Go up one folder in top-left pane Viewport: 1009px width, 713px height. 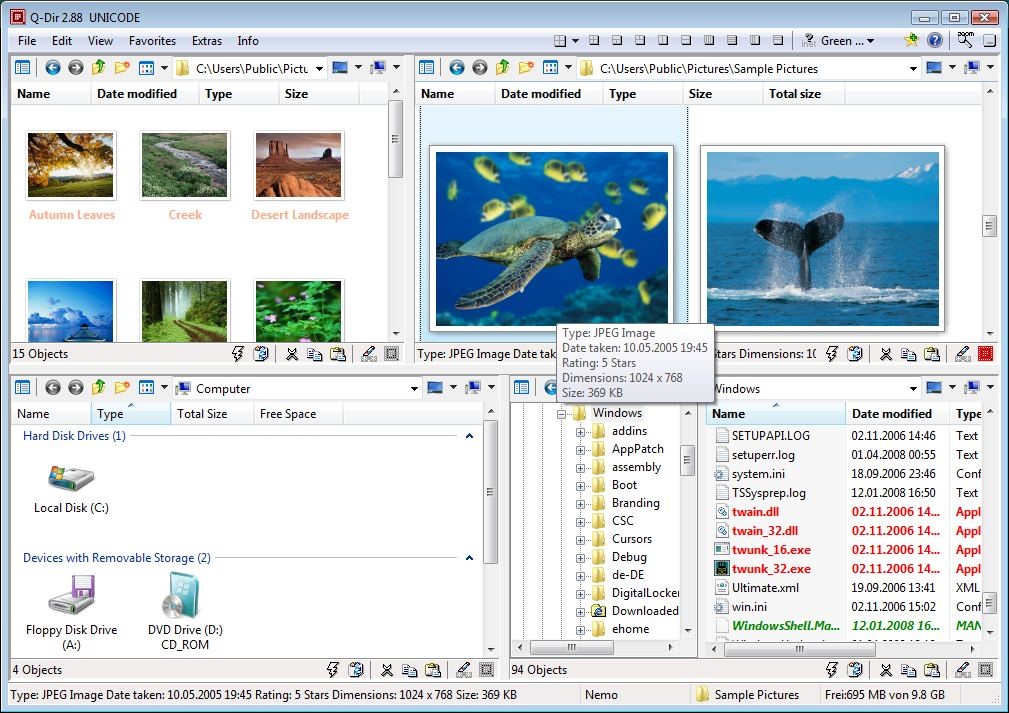pos(99,68)
